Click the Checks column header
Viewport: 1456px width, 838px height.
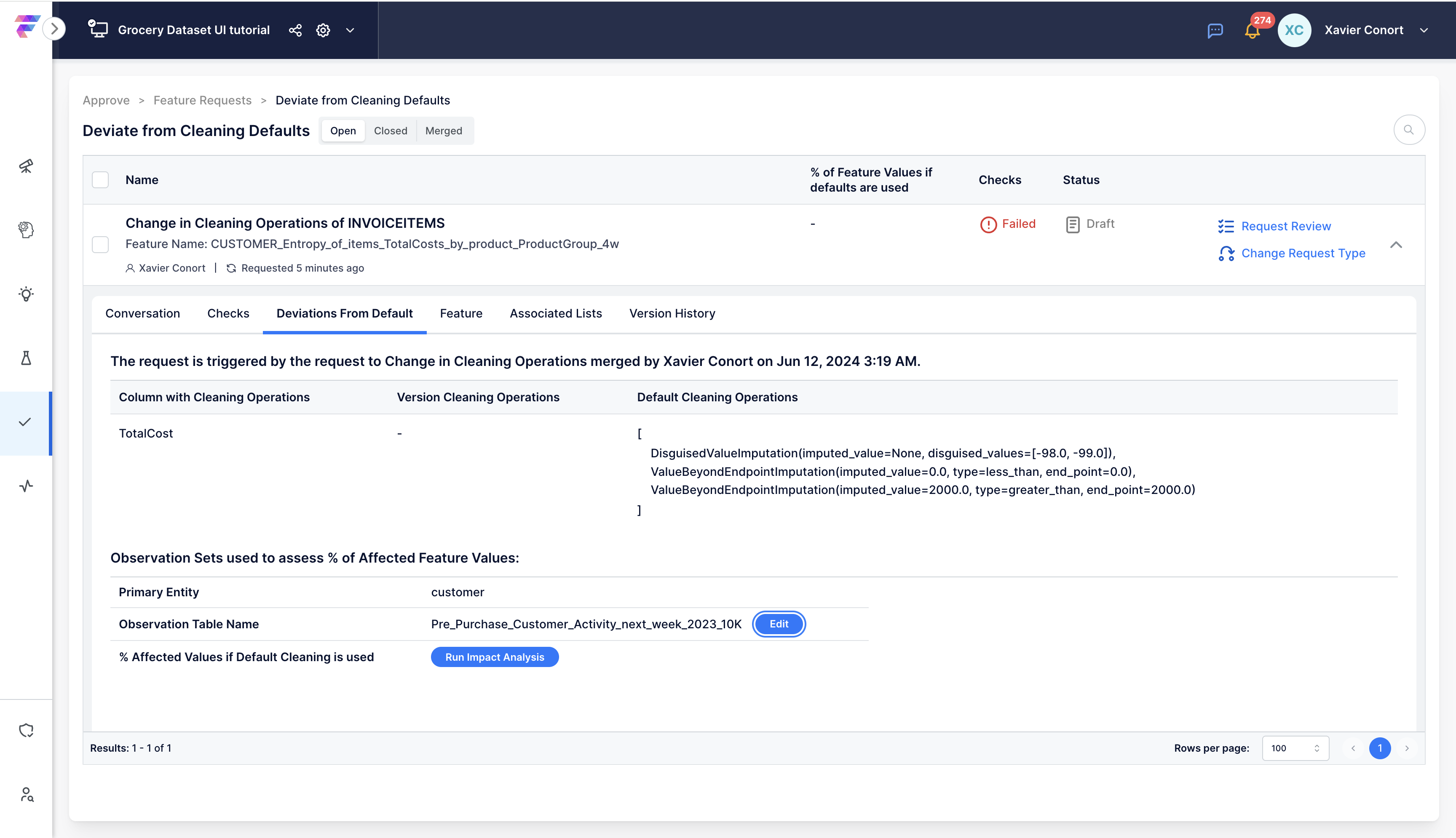point(999,179)
